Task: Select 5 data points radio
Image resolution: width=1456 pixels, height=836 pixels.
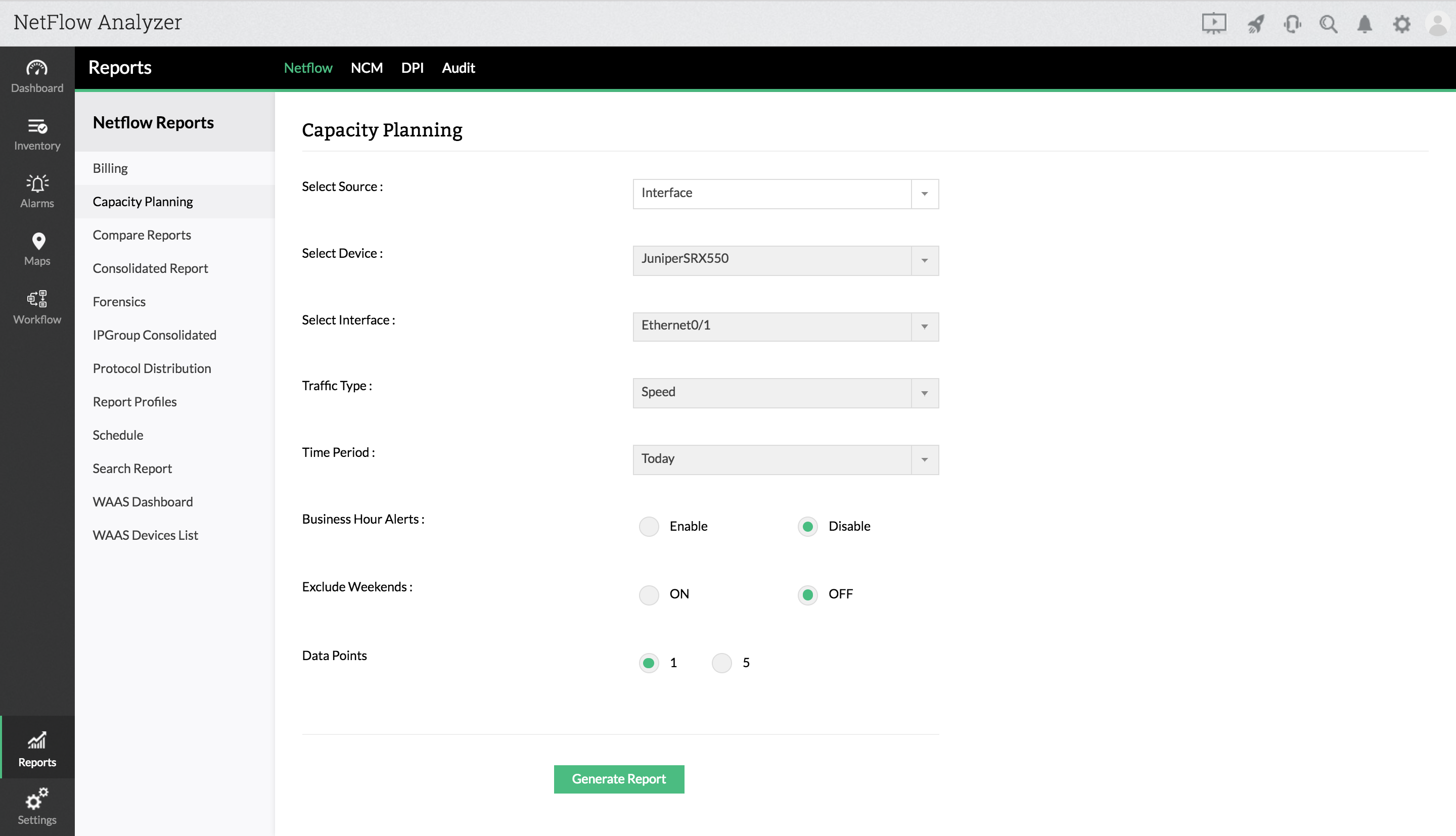Action: click(721, 663)
